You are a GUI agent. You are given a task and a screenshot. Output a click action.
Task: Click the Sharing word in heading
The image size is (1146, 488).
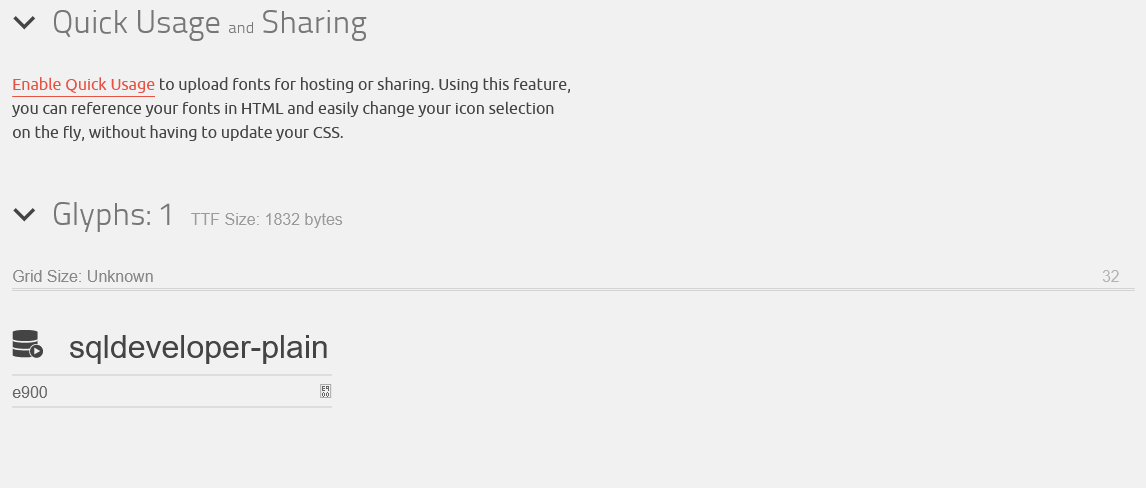314,23
